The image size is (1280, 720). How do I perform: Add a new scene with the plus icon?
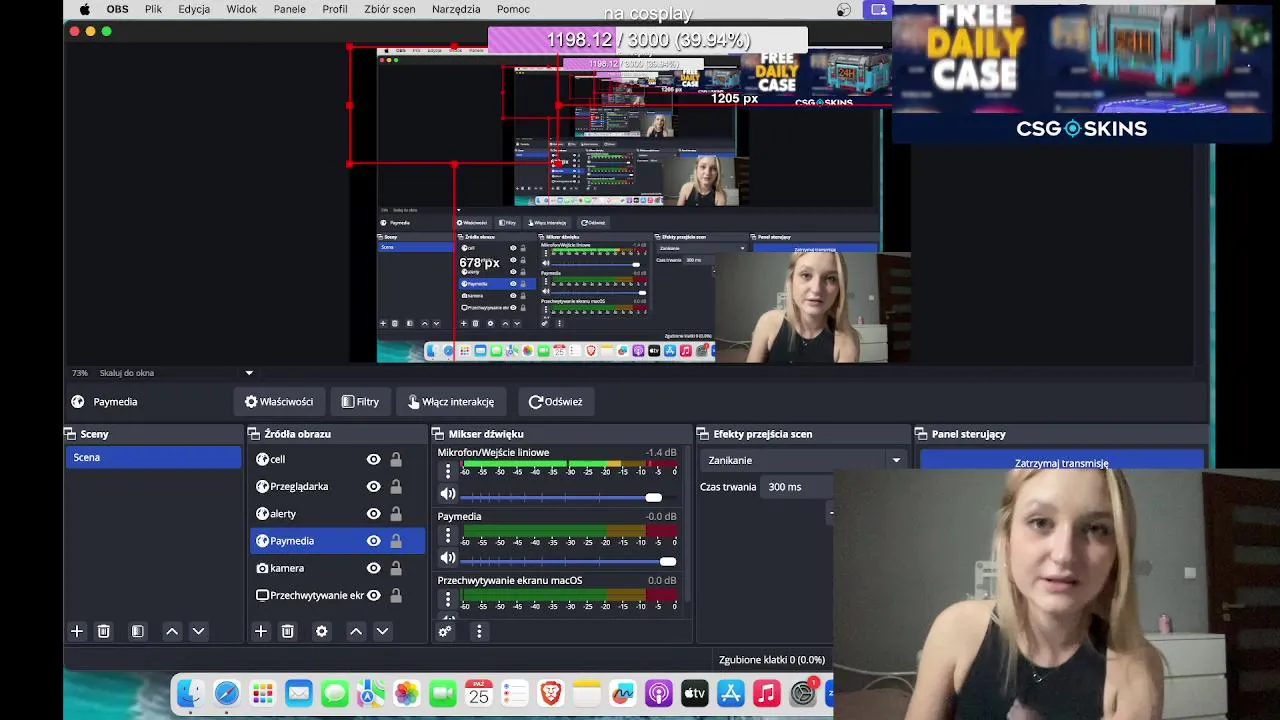(77, 631)
